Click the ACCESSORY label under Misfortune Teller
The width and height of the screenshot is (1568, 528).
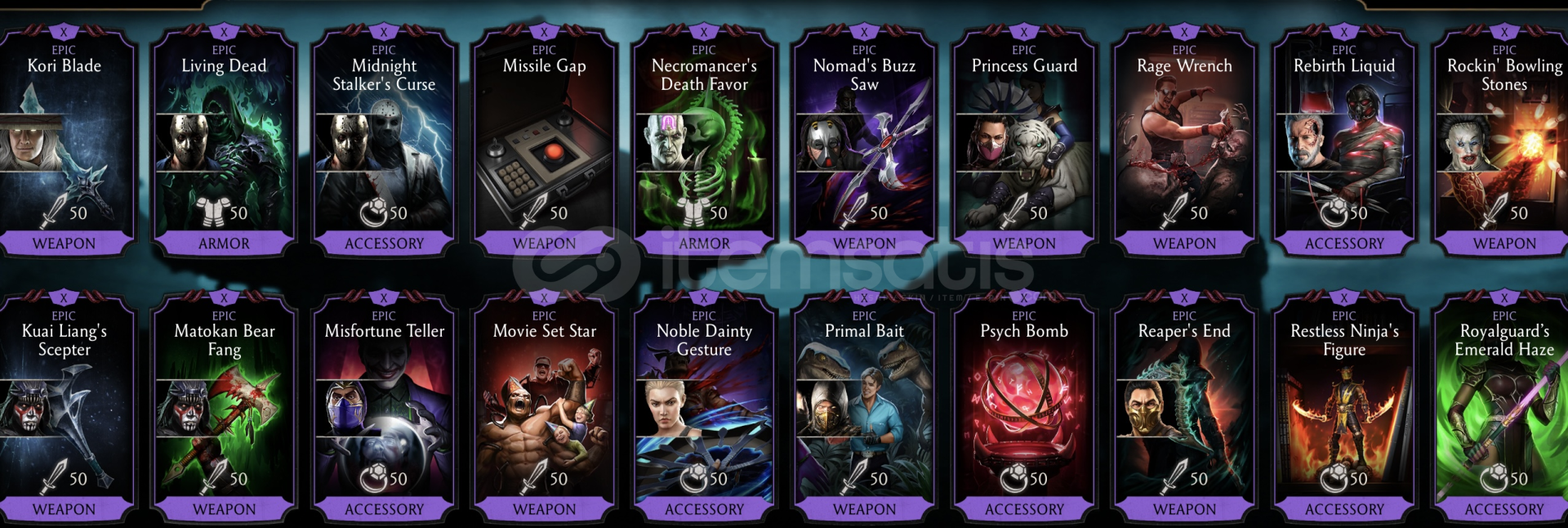click(x=384, y=509)
